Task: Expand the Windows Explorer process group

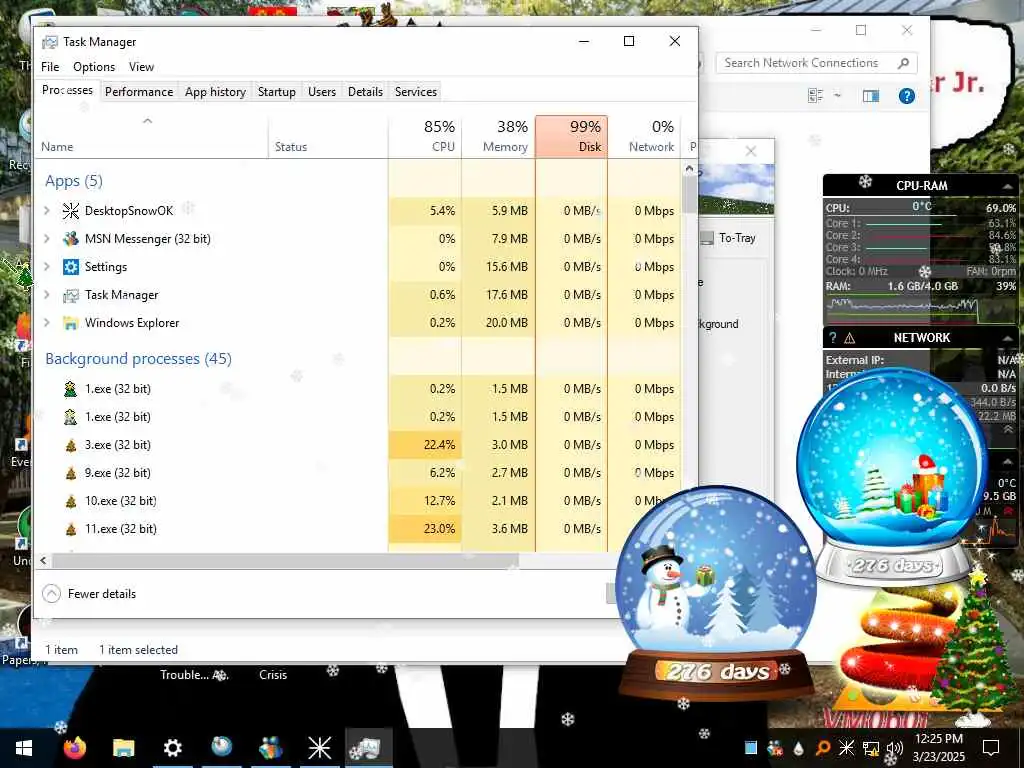Action: point(47,323)
